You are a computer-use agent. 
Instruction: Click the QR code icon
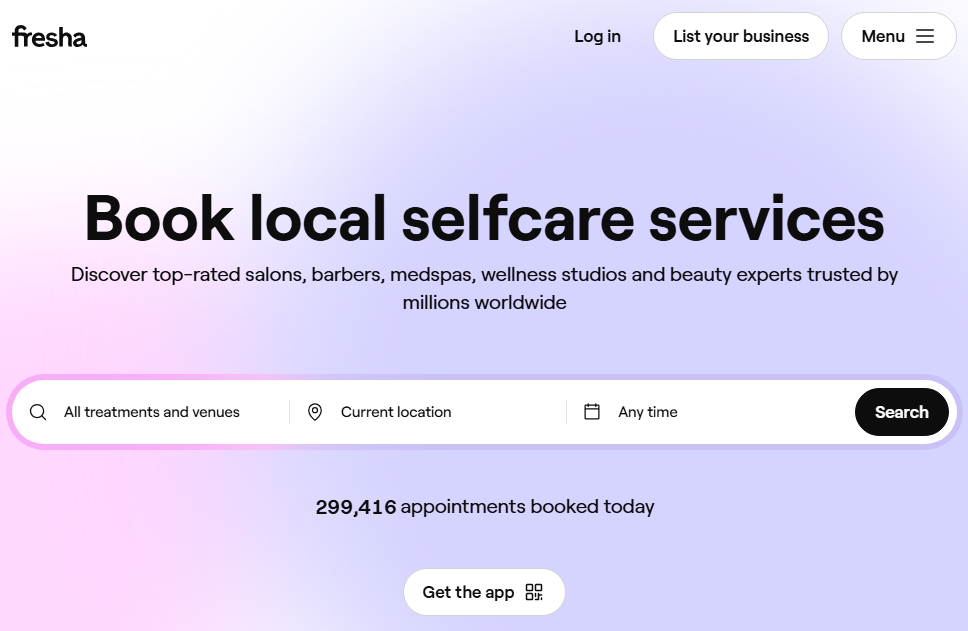534,592
